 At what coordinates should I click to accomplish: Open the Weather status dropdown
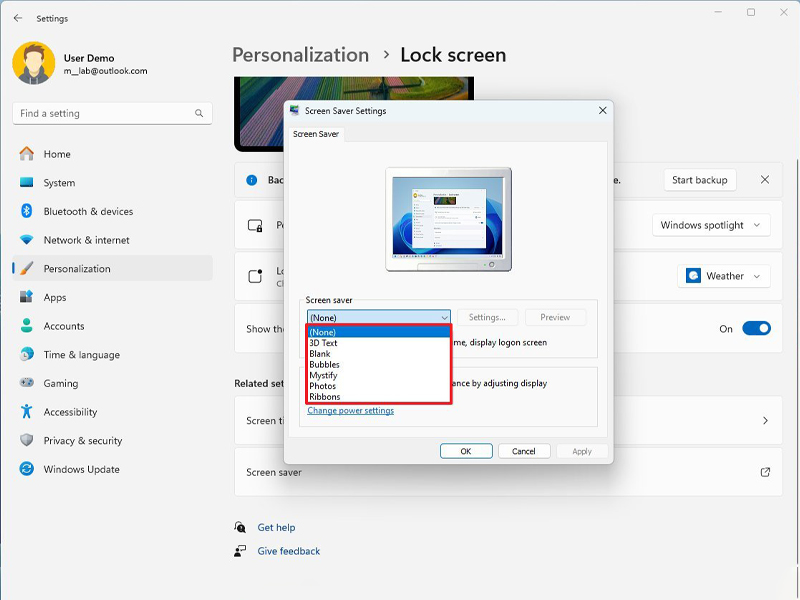(723, 276)
